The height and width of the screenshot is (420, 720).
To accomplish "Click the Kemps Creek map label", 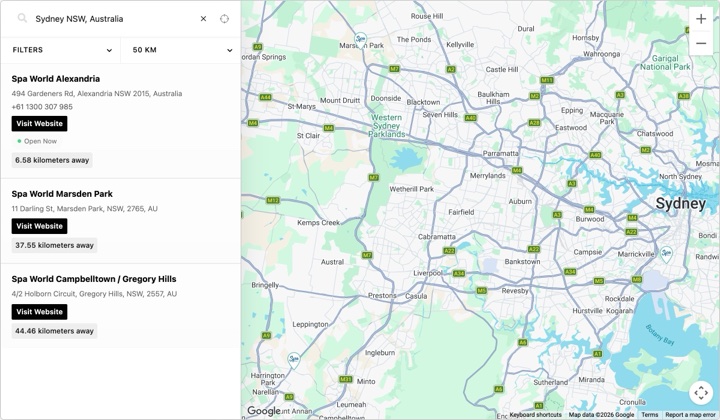I will (318, 223).
